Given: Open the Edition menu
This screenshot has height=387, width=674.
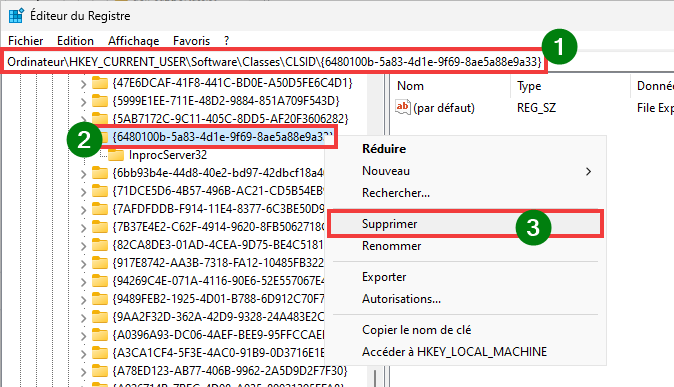Looking at the screenshot, I should tap(75, 41).
